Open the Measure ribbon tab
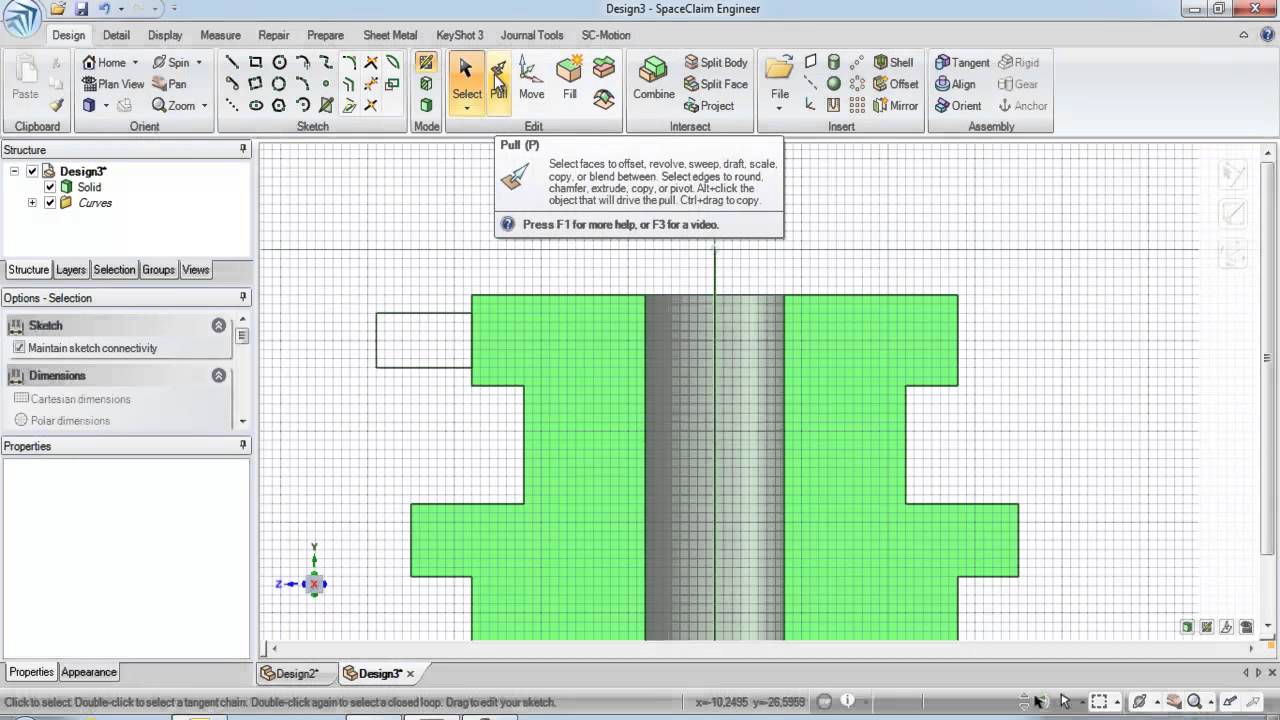This screenshot has height=720, width=1280. (220, 35)
